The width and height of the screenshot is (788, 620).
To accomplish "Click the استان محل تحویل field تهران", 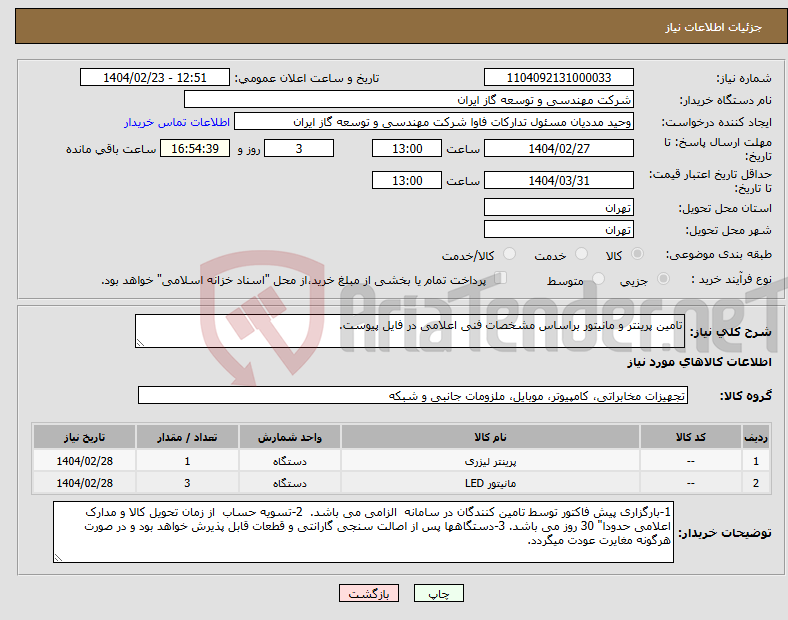I will pyautogui.click(x=558, y=207).
